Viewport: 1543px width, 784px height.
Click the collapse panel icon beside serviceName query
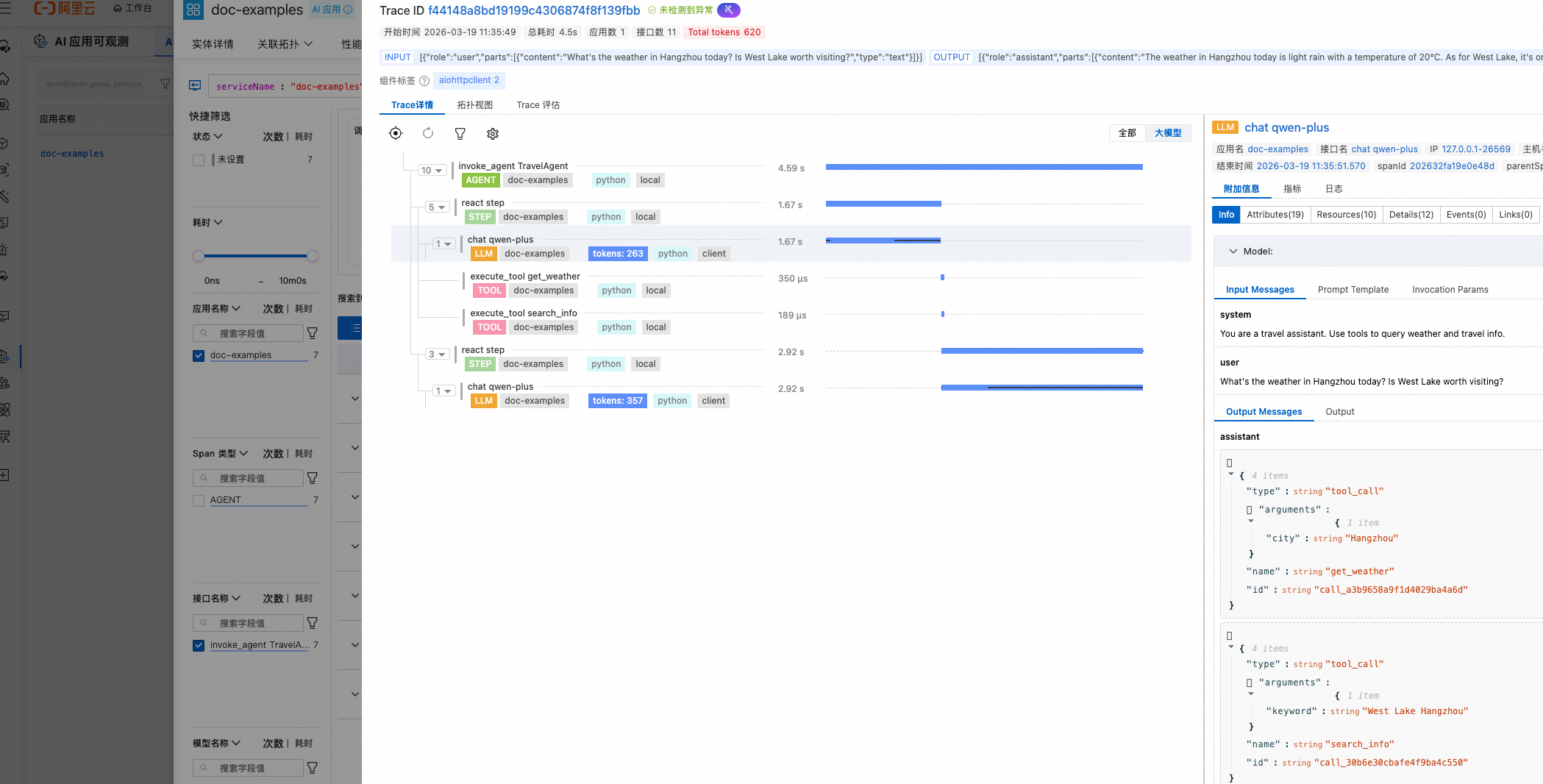tap(195, 85)
